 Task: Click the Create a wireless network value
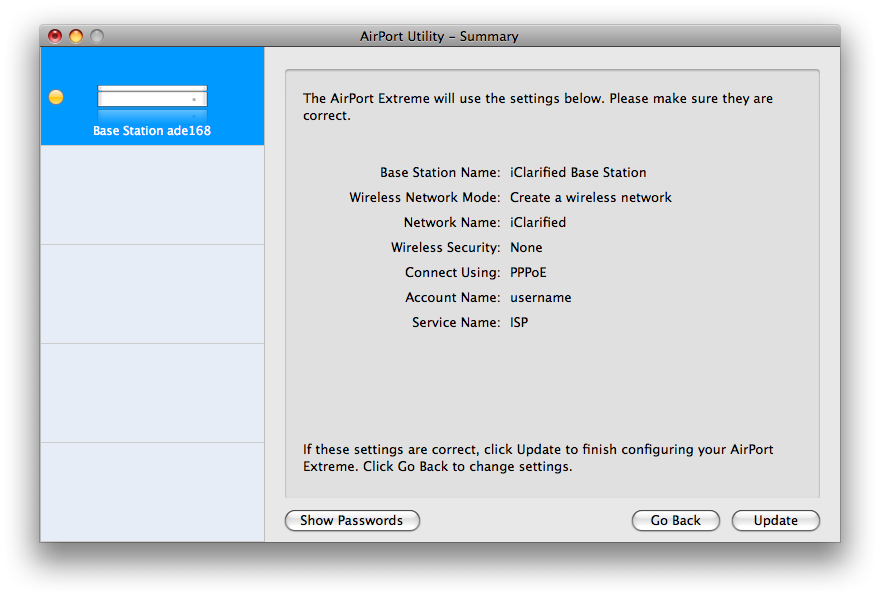coord(590,197)
